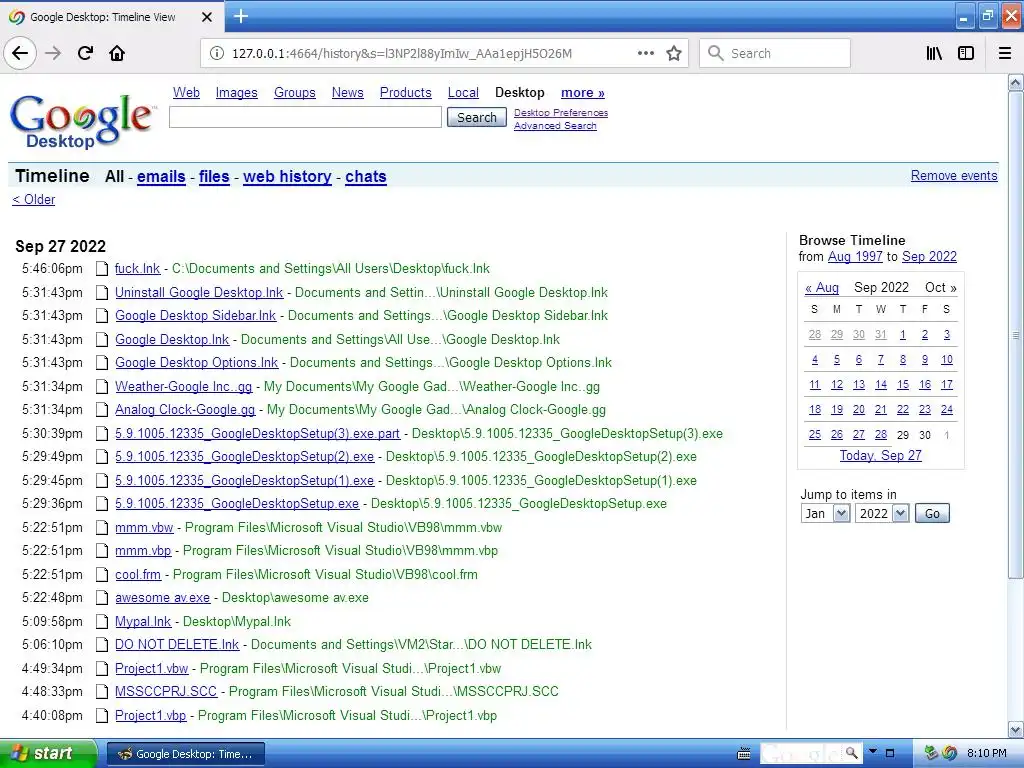This screenshot has height=768, width=1024.
Task: Switch to Products search tab
Action: (x=406, y=93)
